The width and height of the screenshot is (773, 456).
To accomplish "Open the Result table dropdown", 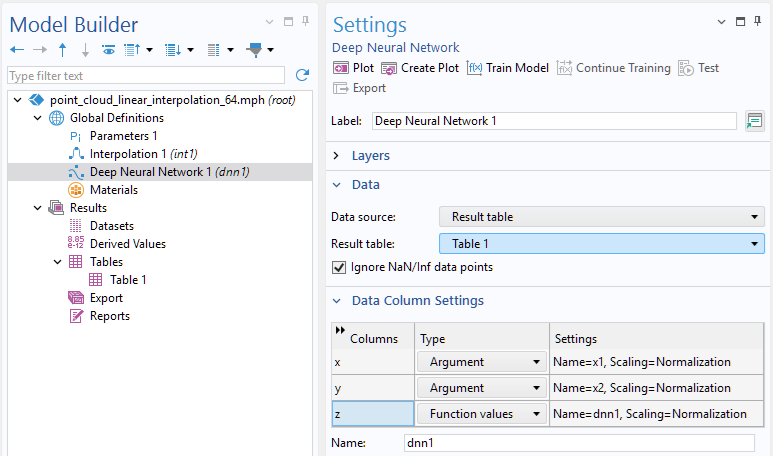I will click(601, 244).
